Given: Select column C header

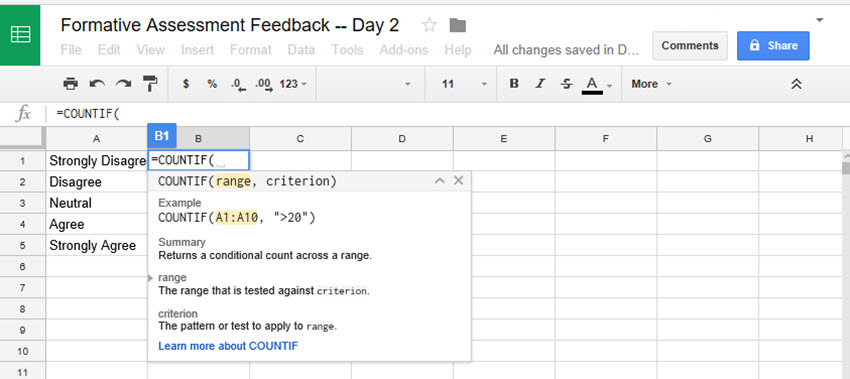Looking at the screenshot, I should pos(300,139).
